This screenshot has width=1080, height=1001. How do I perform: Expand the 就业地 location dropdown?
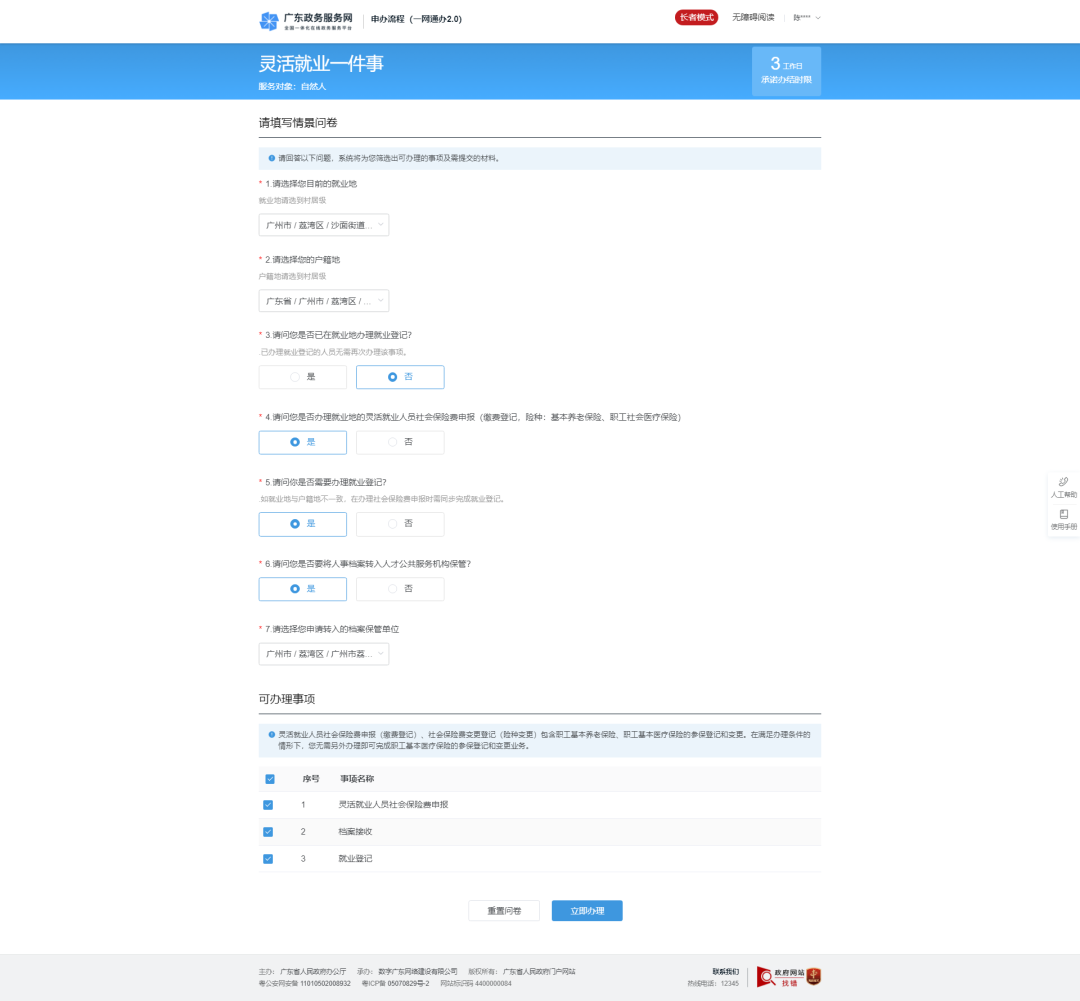tap(323, 225)
